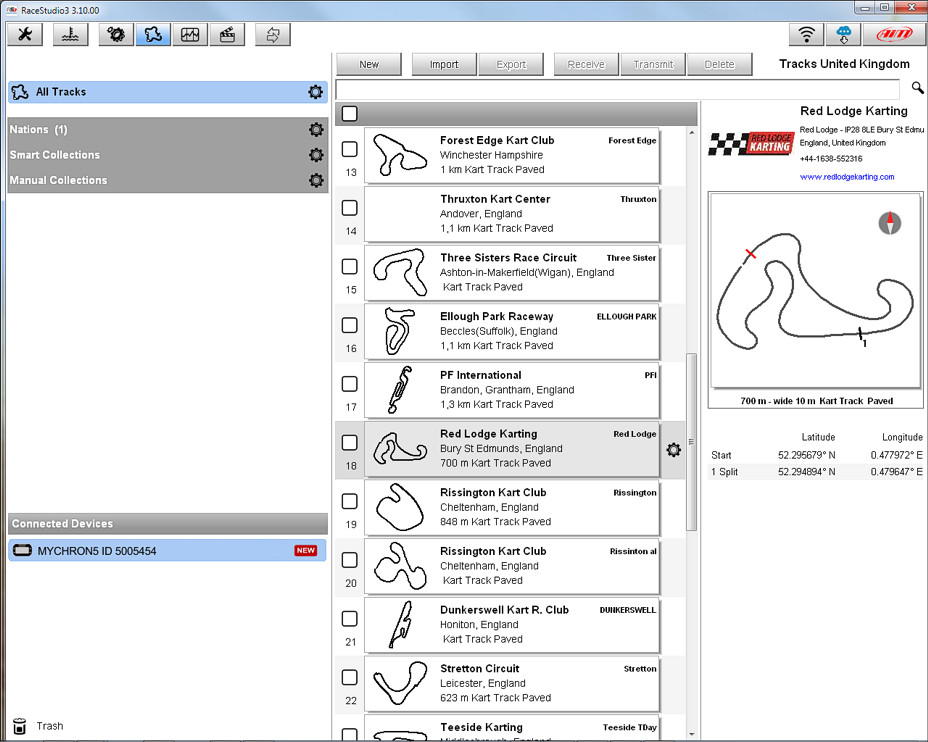Select the MYCHRON5 device icon
Viewport: 928px width, 742px height.
[22, 551]
